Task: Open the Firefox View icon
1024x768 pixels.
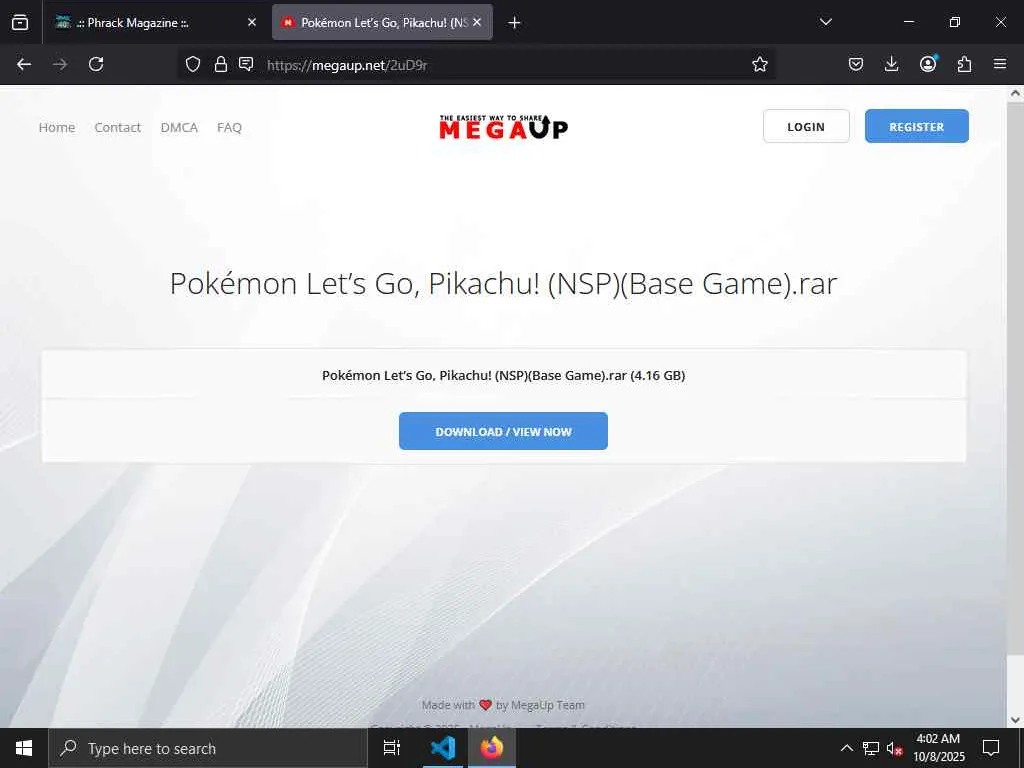Action: pos(20,22)
